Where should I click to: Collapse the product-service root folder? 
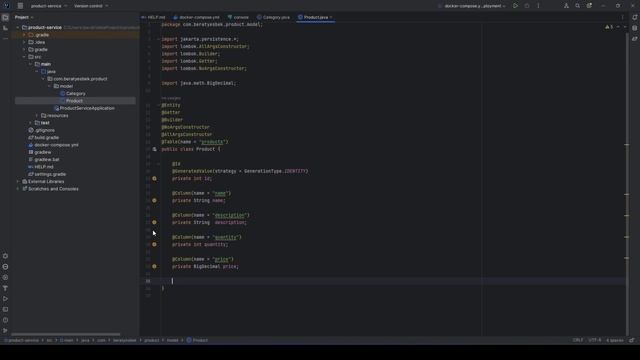(18, 28)
